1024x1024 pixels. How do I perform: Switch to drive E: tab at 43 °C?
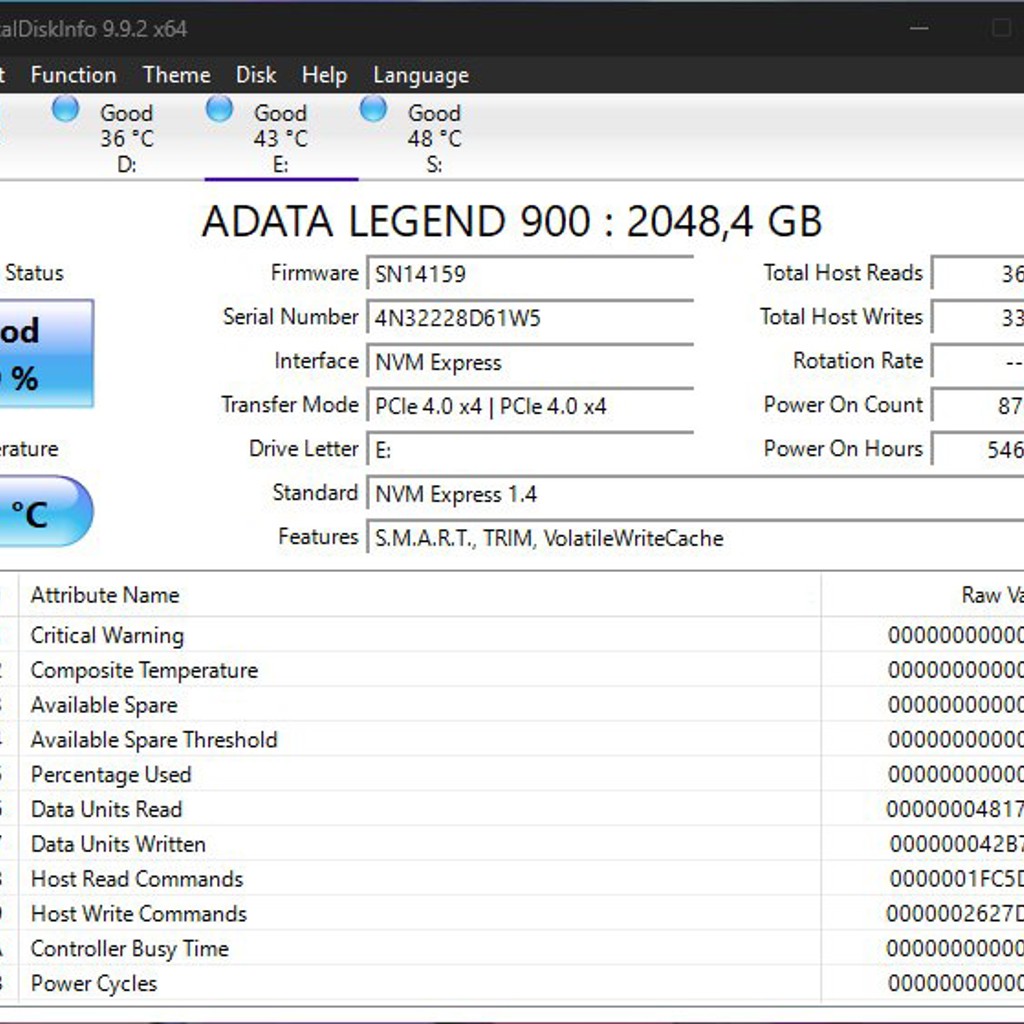tap(281, 138)
